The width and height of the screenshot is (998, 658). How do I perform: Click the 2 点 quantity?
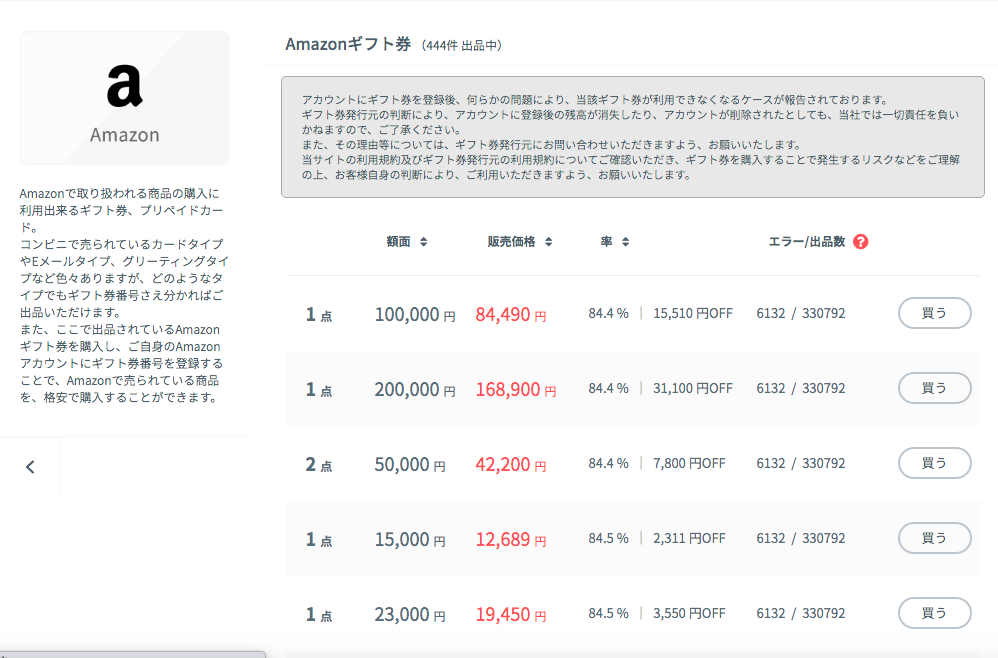[318, 465]
